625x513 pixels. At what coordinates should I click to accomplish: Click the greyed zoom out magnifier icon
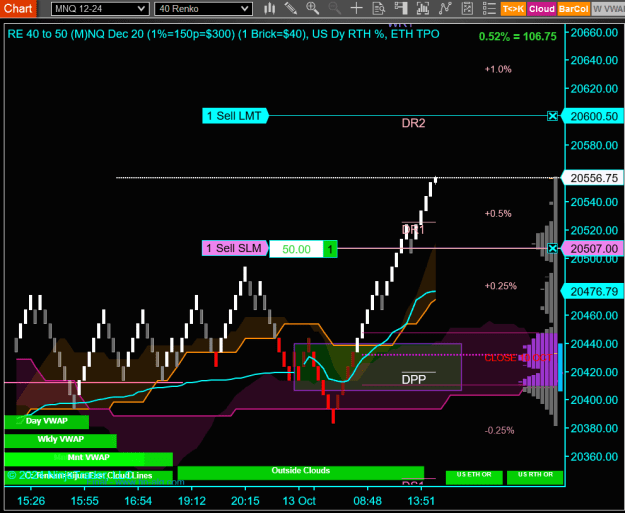pos(334,8)
